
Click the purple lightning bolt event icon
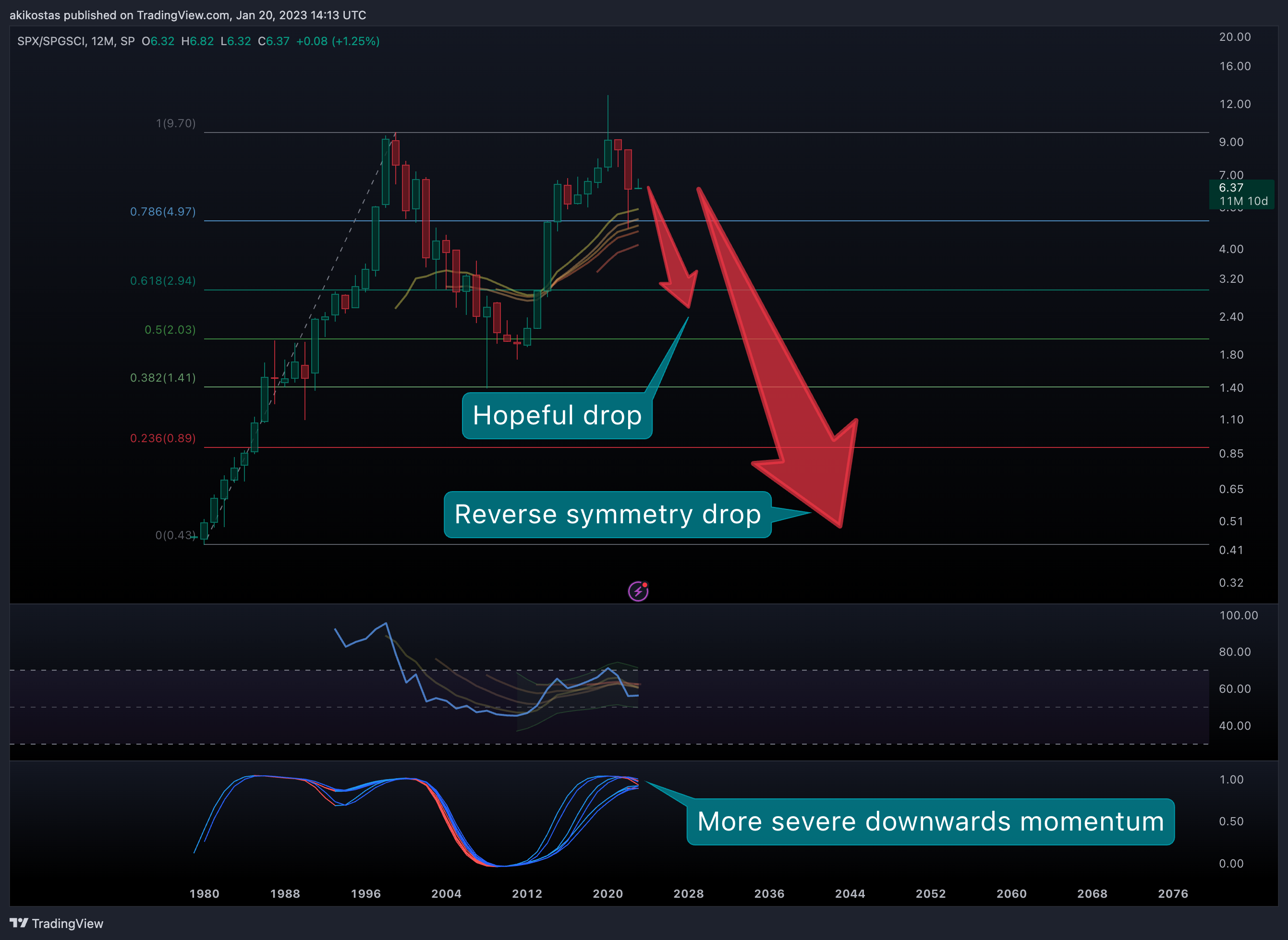[x=638, y=591]
